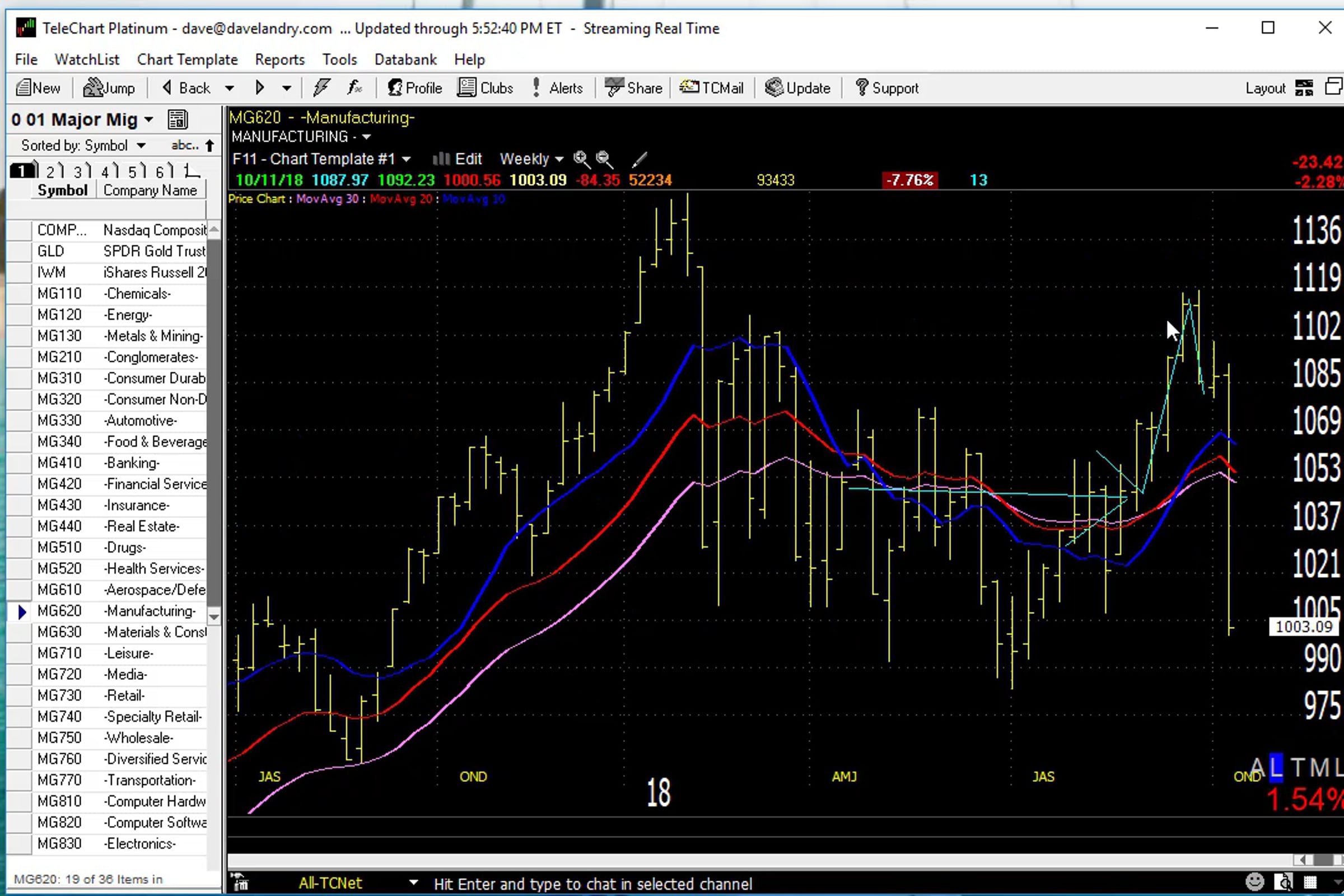
Task: Open the All-TCNet channel dropdown
Action: coord(413,883)
